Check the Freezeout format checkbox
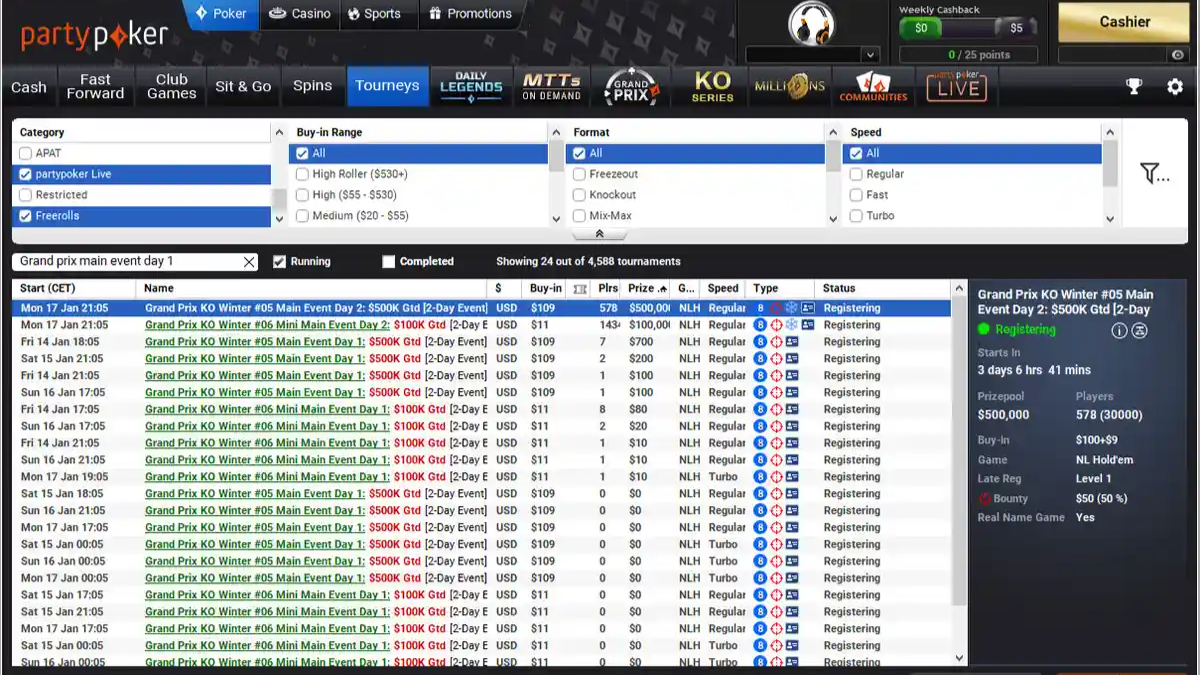Viewport: 1200px width, 675px height. [580, 174]
